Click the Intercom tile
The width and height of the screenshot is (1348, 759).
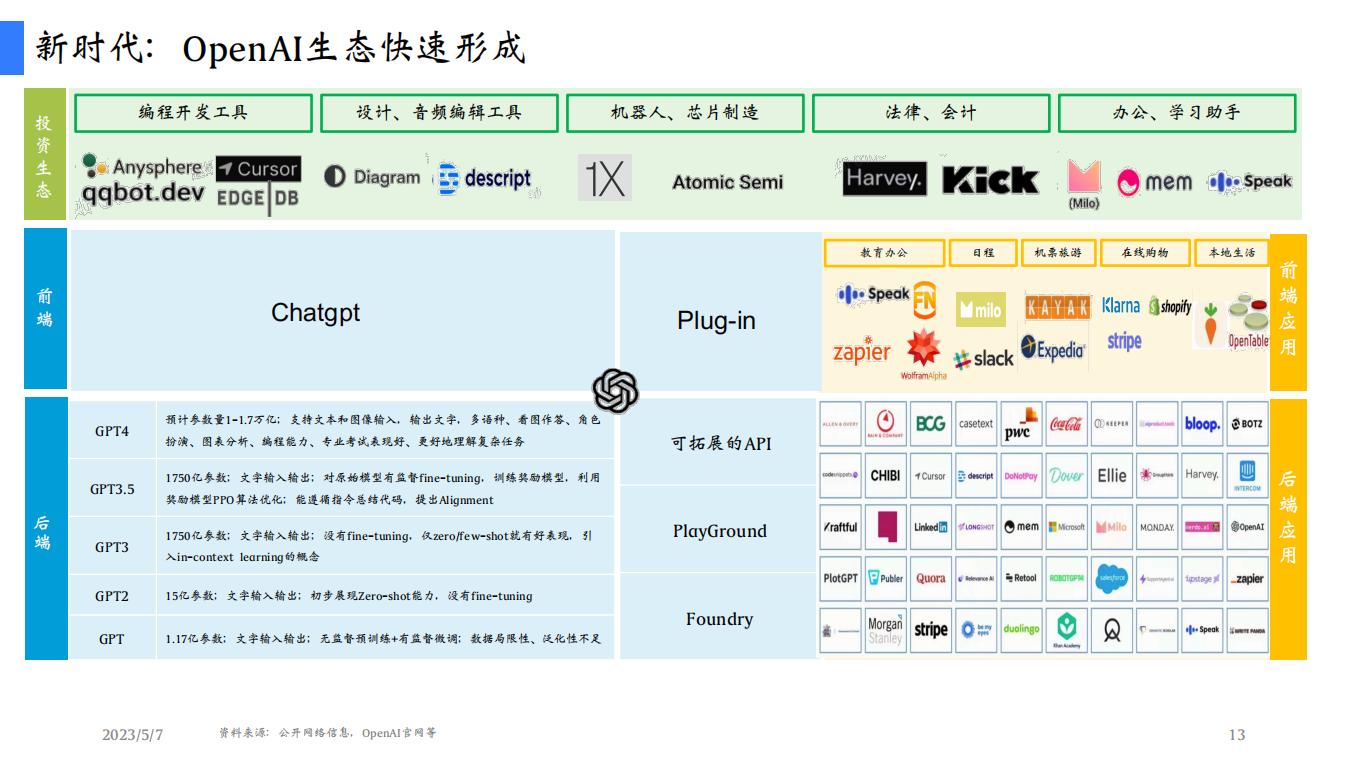click(1247, 475)
